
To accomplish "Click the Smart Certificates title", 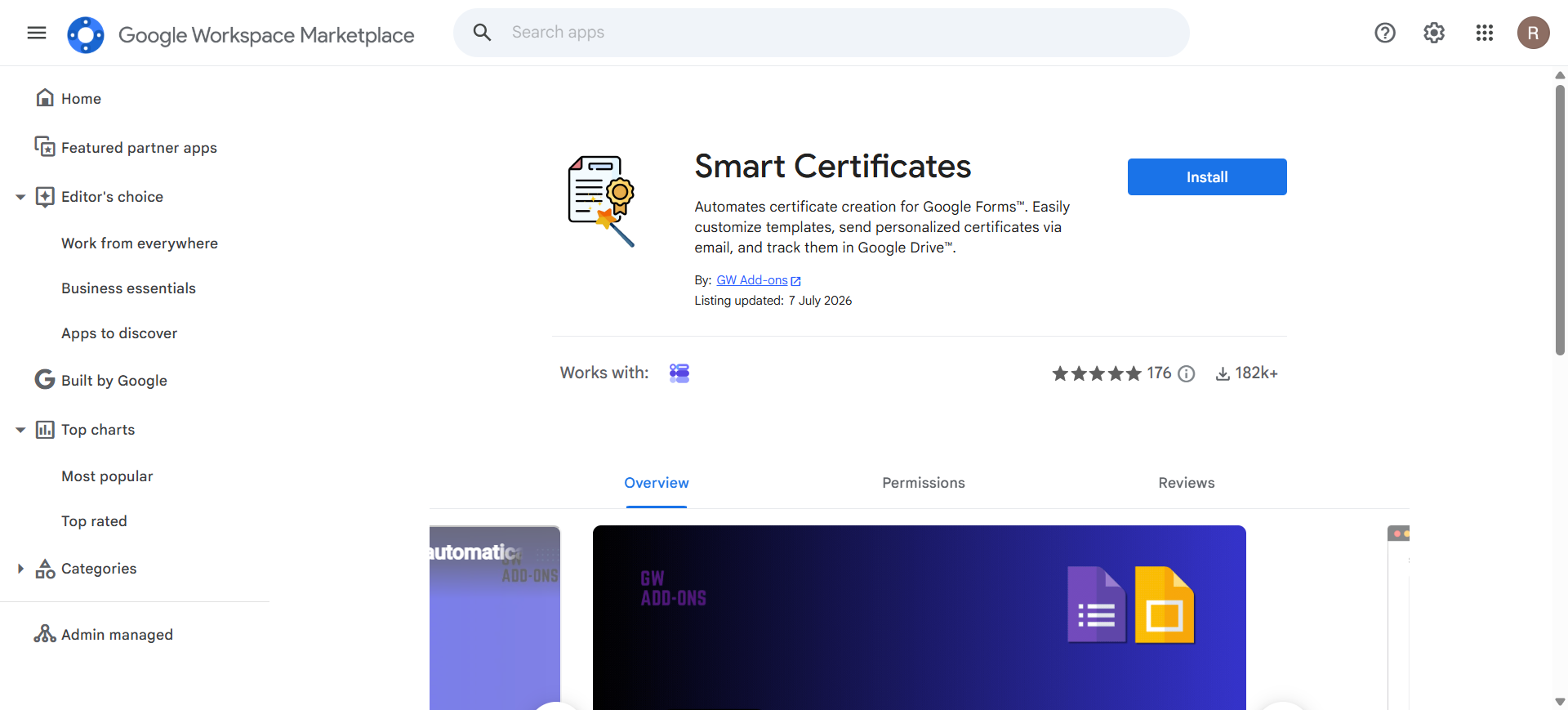I will 833,167.
